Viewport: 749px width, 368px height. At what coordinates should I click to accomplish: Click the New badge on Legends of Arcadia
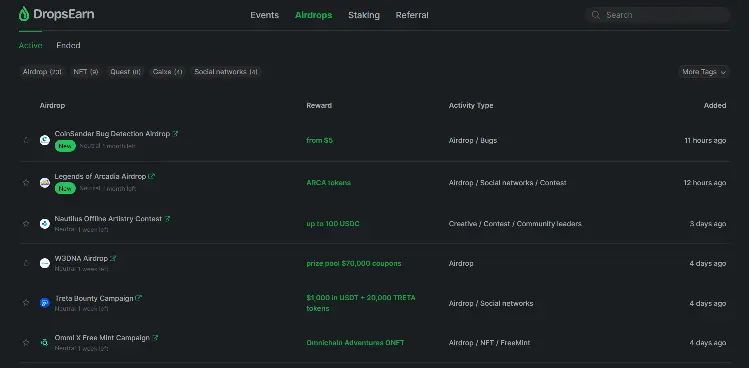pos(65,188)
